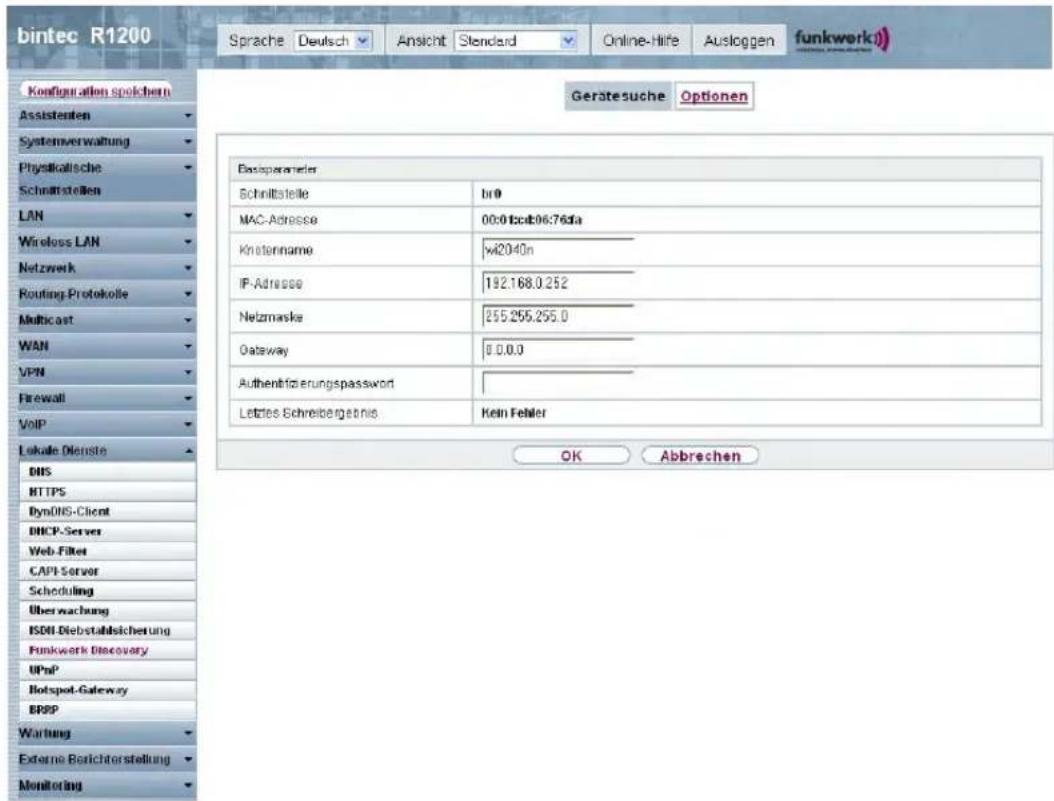Viewport: 1054px width, 801px height.
Task: Click the 'Letztes Schreibergebnis' label
Action: pyautogui.click(x=308, y=413)
